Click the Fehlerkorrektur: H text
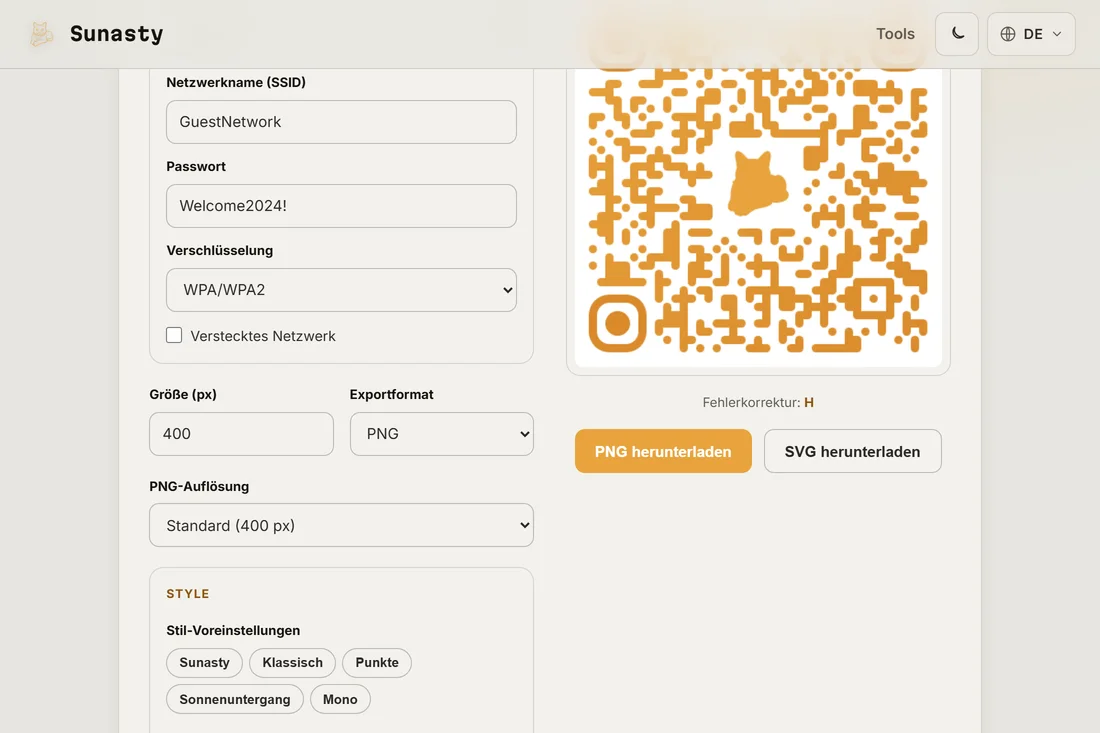Image resolution: width=1100 pixels, height=733 pixels. (x=758, y=403)
